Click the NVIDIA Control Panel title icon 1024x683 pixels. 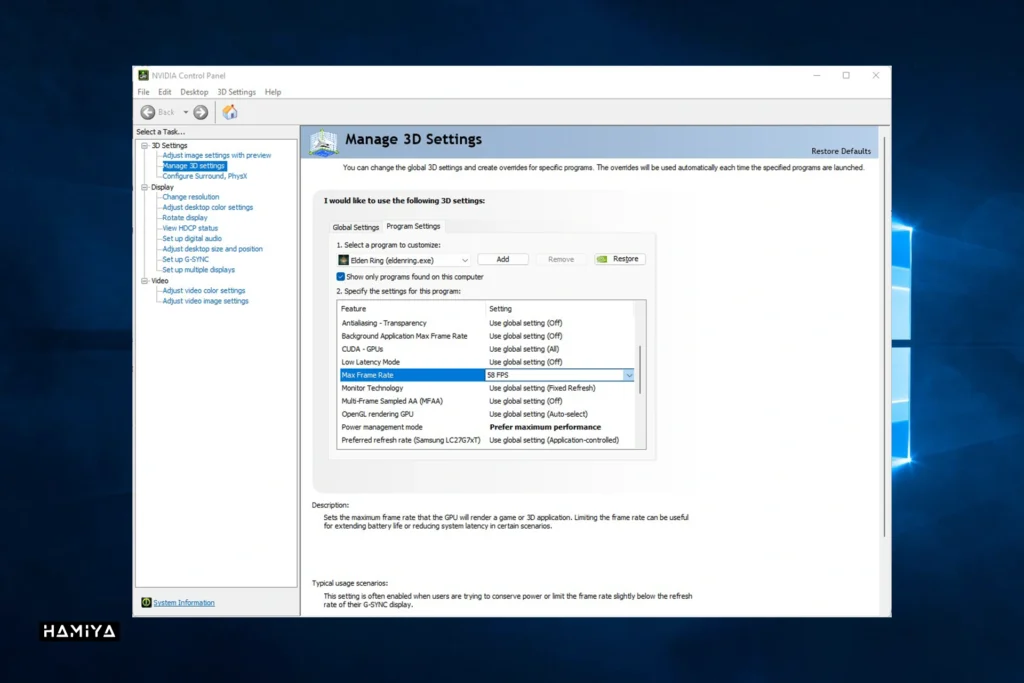(x=143, y=75)
